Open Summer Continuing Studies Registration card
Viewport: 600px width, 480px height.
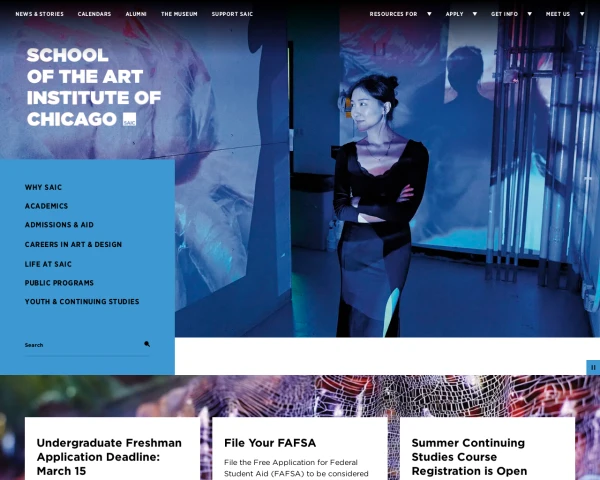(487, 449)
